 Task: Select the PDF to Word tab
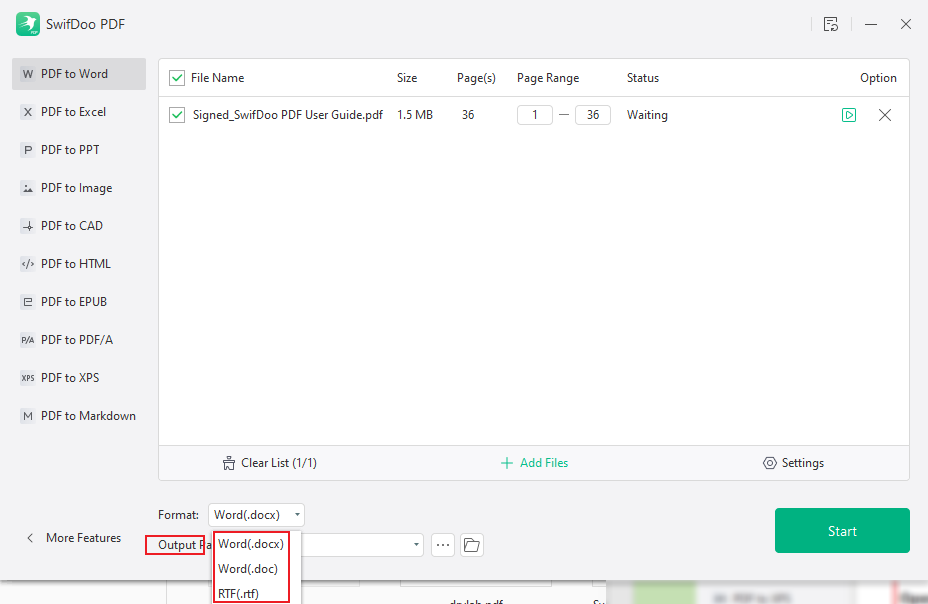pos(79,74)
